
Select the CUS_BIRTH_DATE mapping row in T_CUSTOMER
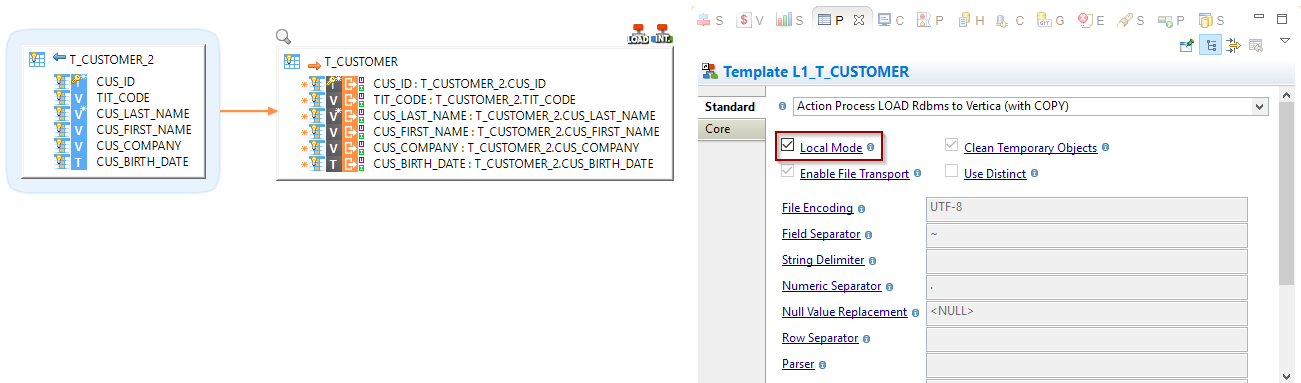pyautogui.click(x=513, y=163)
